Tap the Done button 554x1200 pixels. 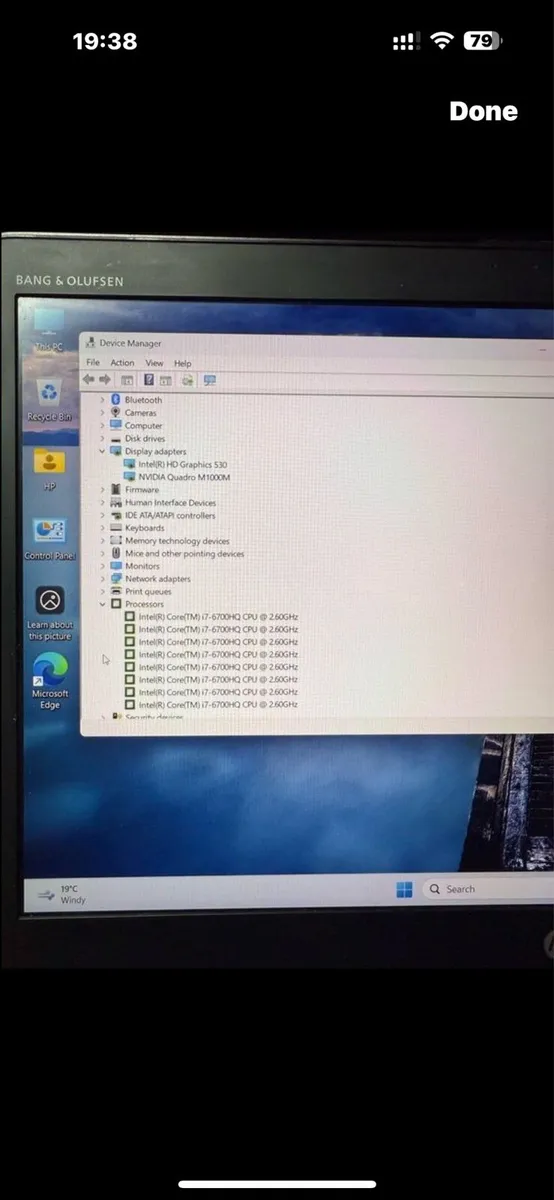tap(484, 111)
